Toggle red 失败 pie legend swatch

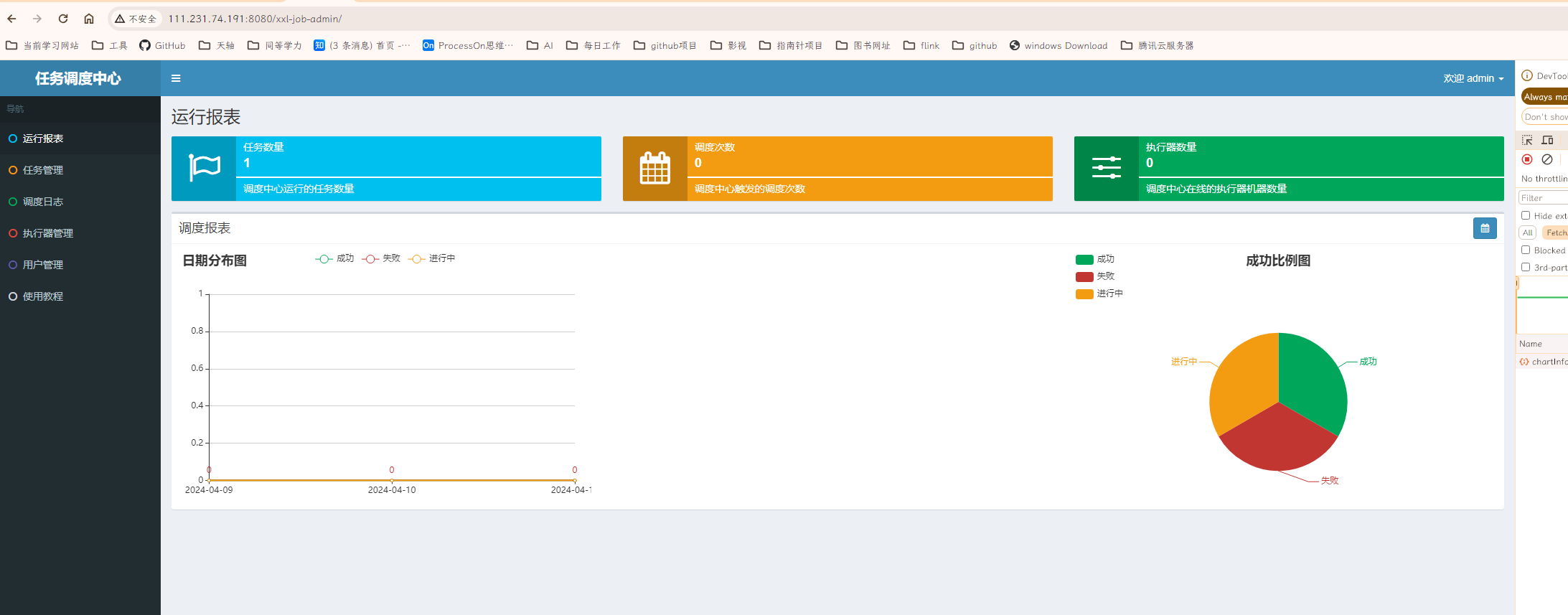(x=1084, y=277)
